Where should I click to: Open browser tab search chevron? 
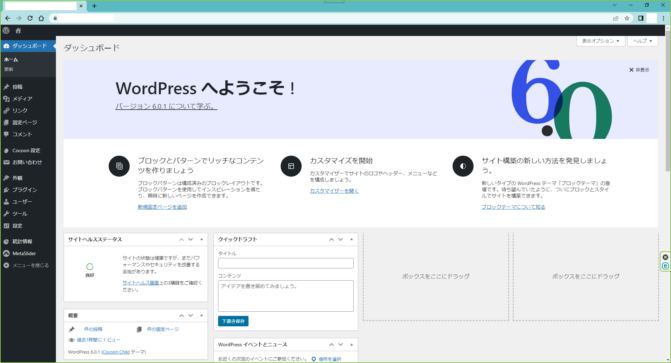[x=615, y=6]
